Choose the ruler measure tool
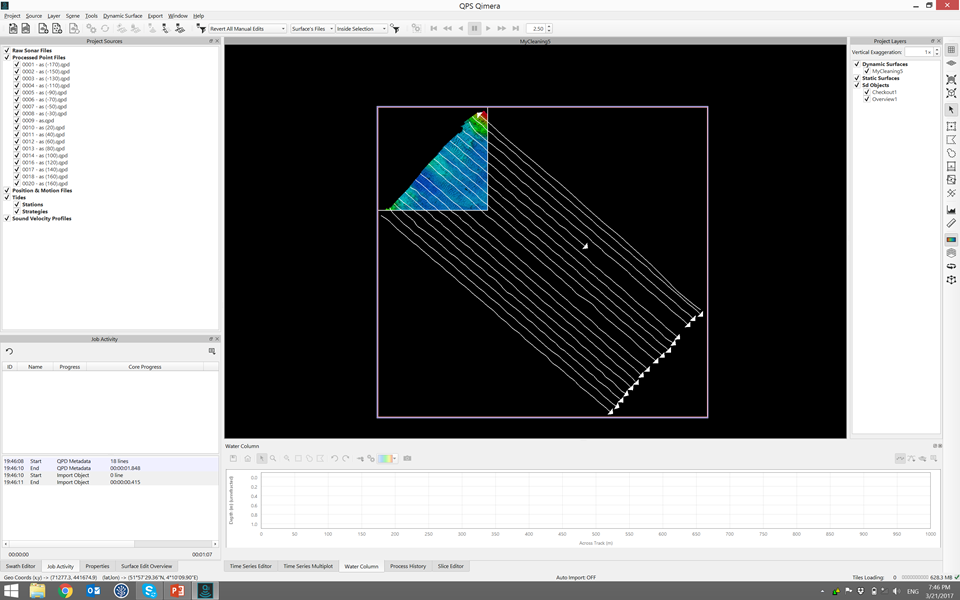This screenshot has width=960, height=600. click(951, 224)
